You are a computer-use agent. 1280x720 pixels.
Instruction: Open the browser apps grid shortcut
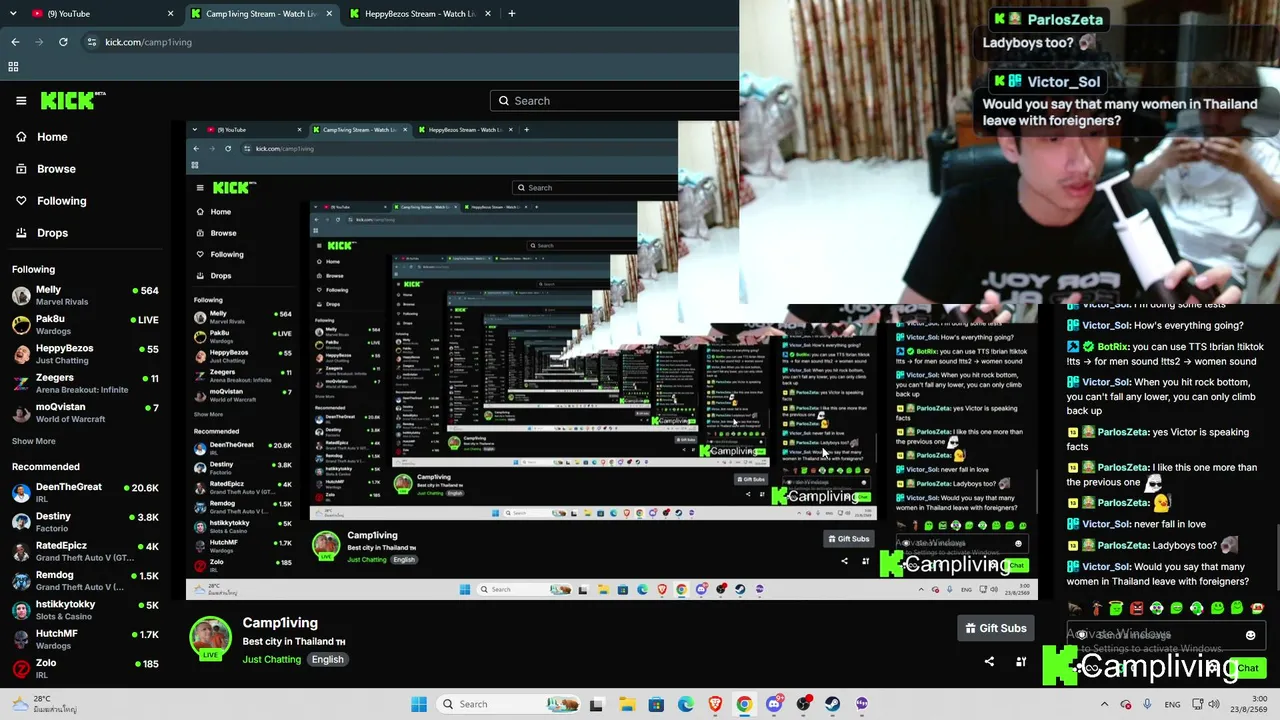click(13, 67)
